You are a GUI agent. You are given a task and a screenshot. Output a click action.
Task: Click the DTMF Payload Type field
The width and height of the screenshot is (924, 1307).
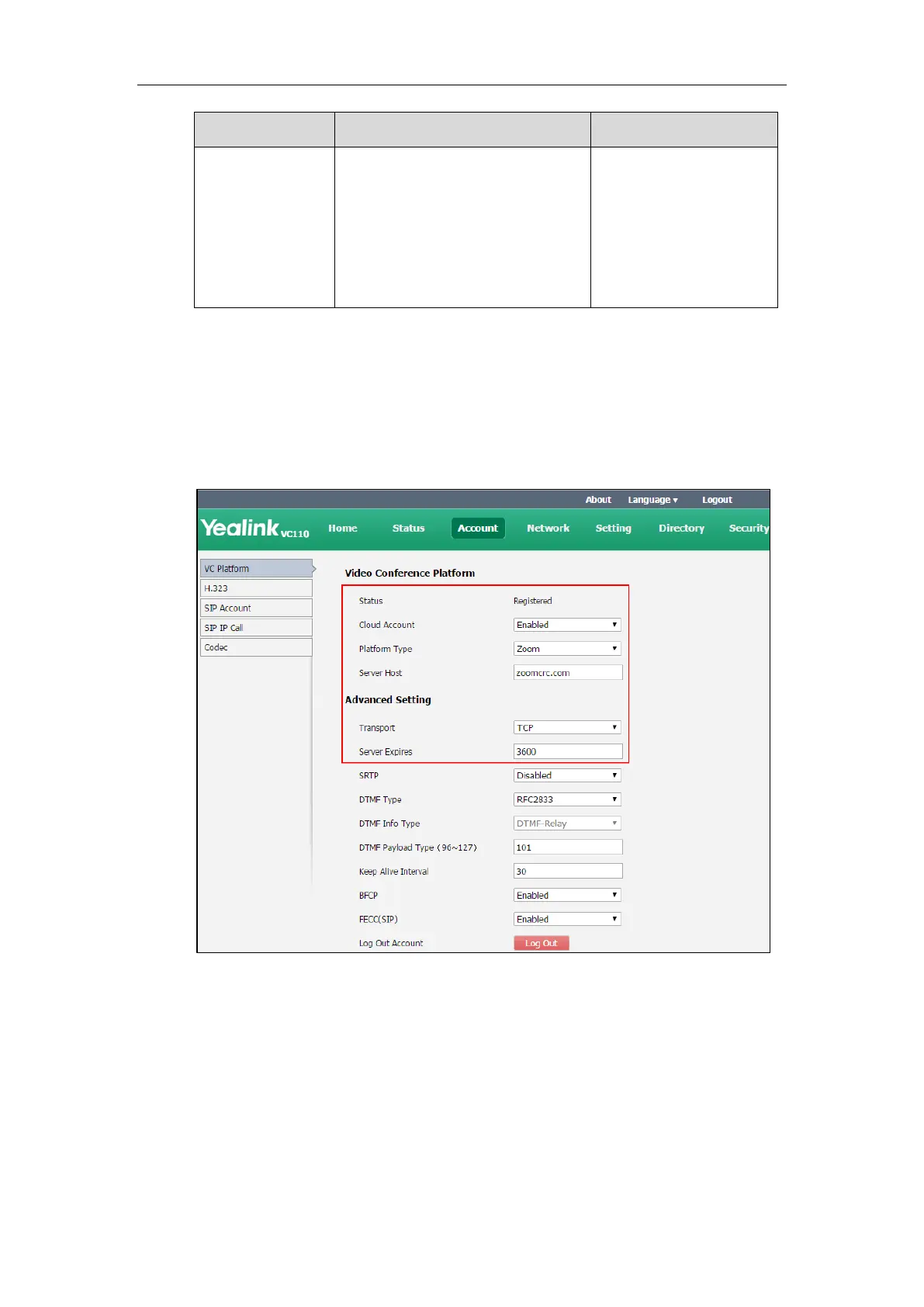point(568,848)
